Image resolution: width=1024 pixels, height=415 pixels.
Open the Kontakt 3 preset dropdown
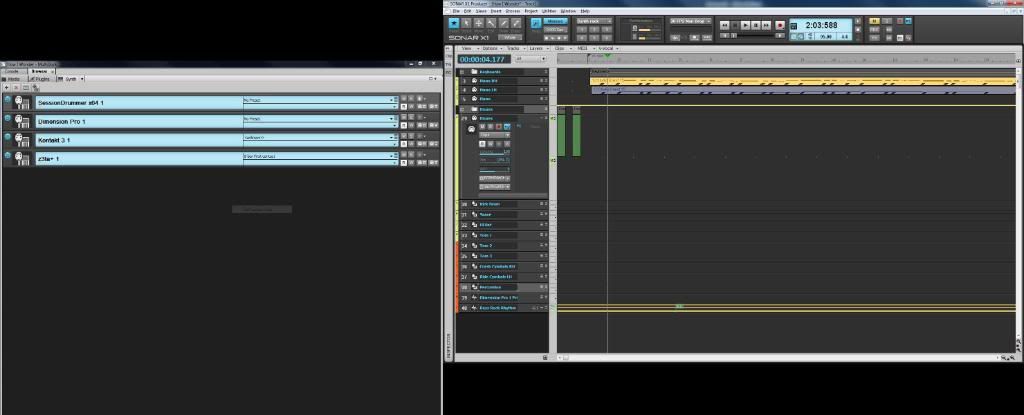click(x=393, y=139)
